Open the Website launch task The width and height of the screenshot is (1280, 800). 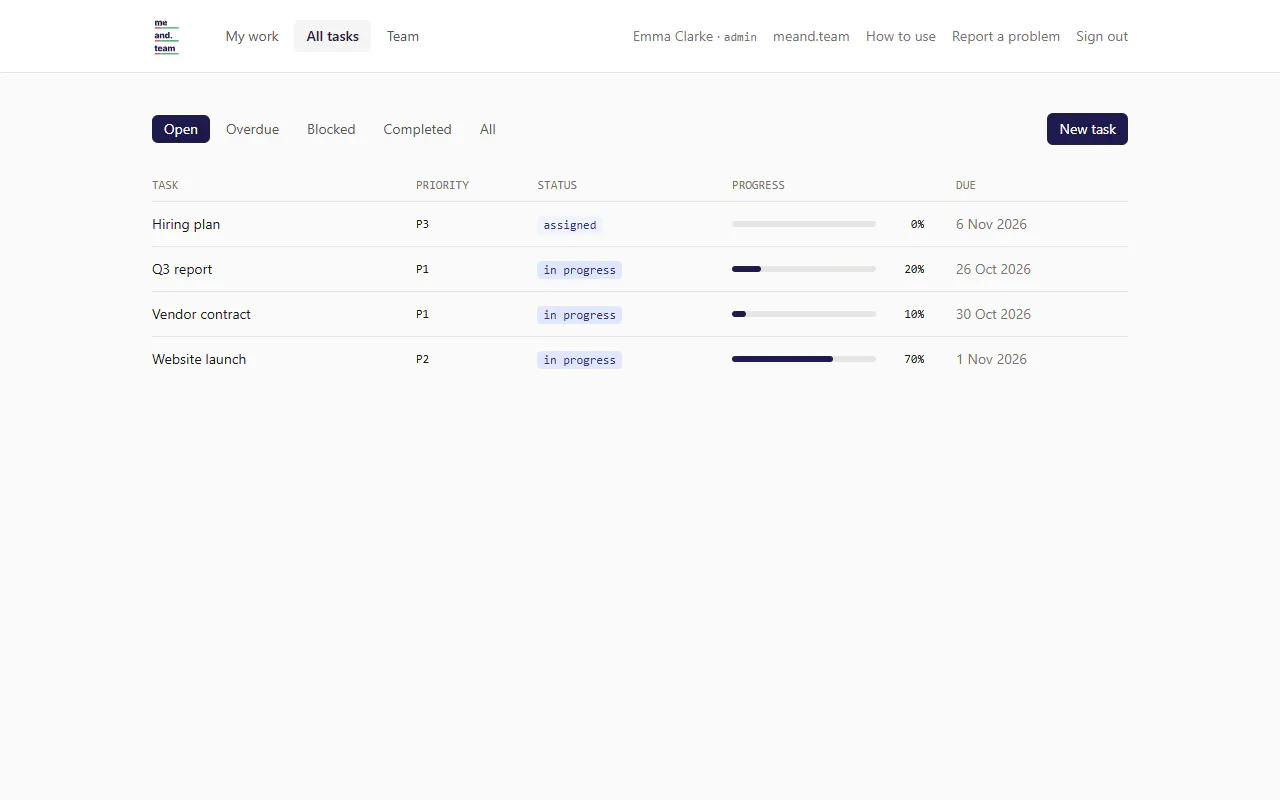click(199, 359)
